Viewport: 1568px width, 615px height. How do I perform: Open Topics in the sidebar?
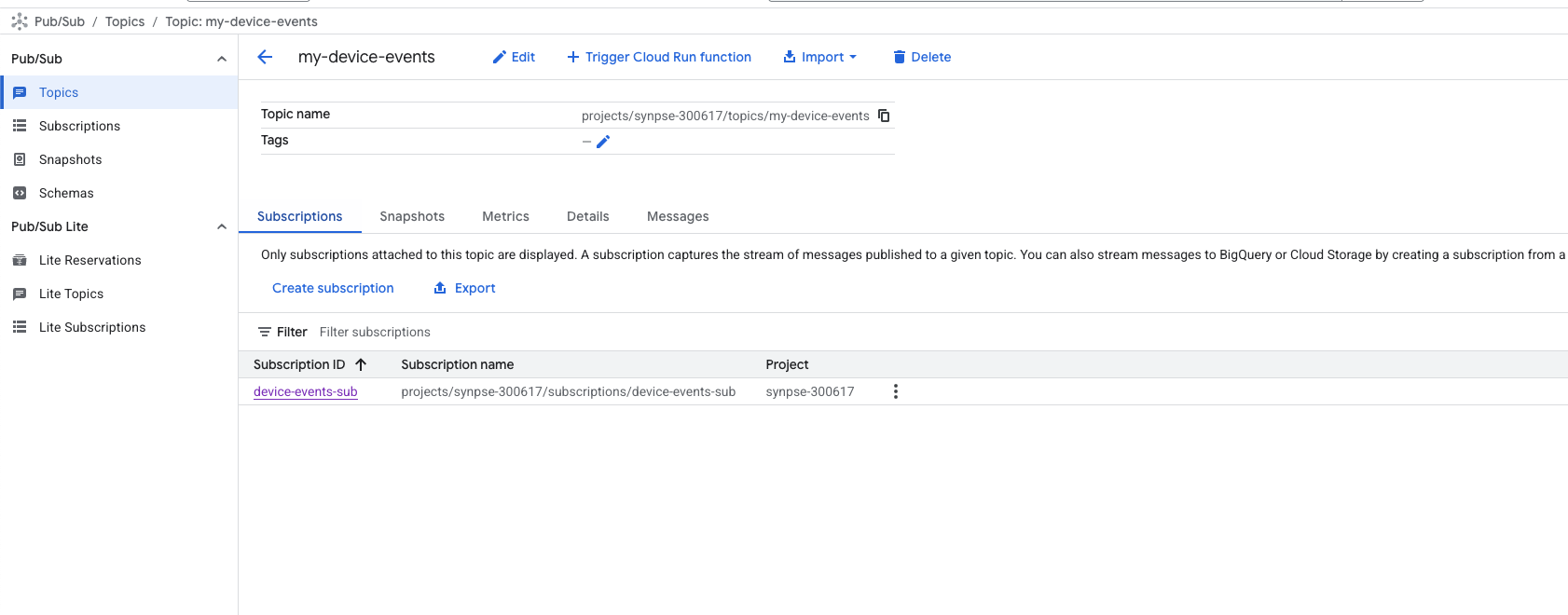click(x=118, y=92)
